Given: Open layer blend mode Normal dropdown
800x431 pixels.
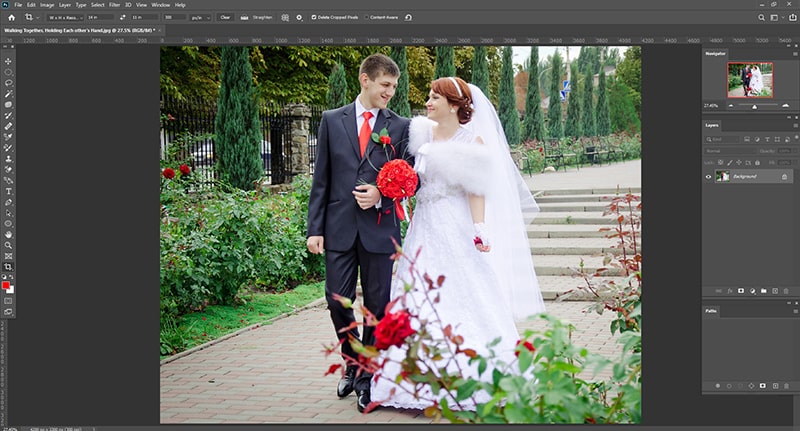Looking at the screenshot, I should pos(730,151).
